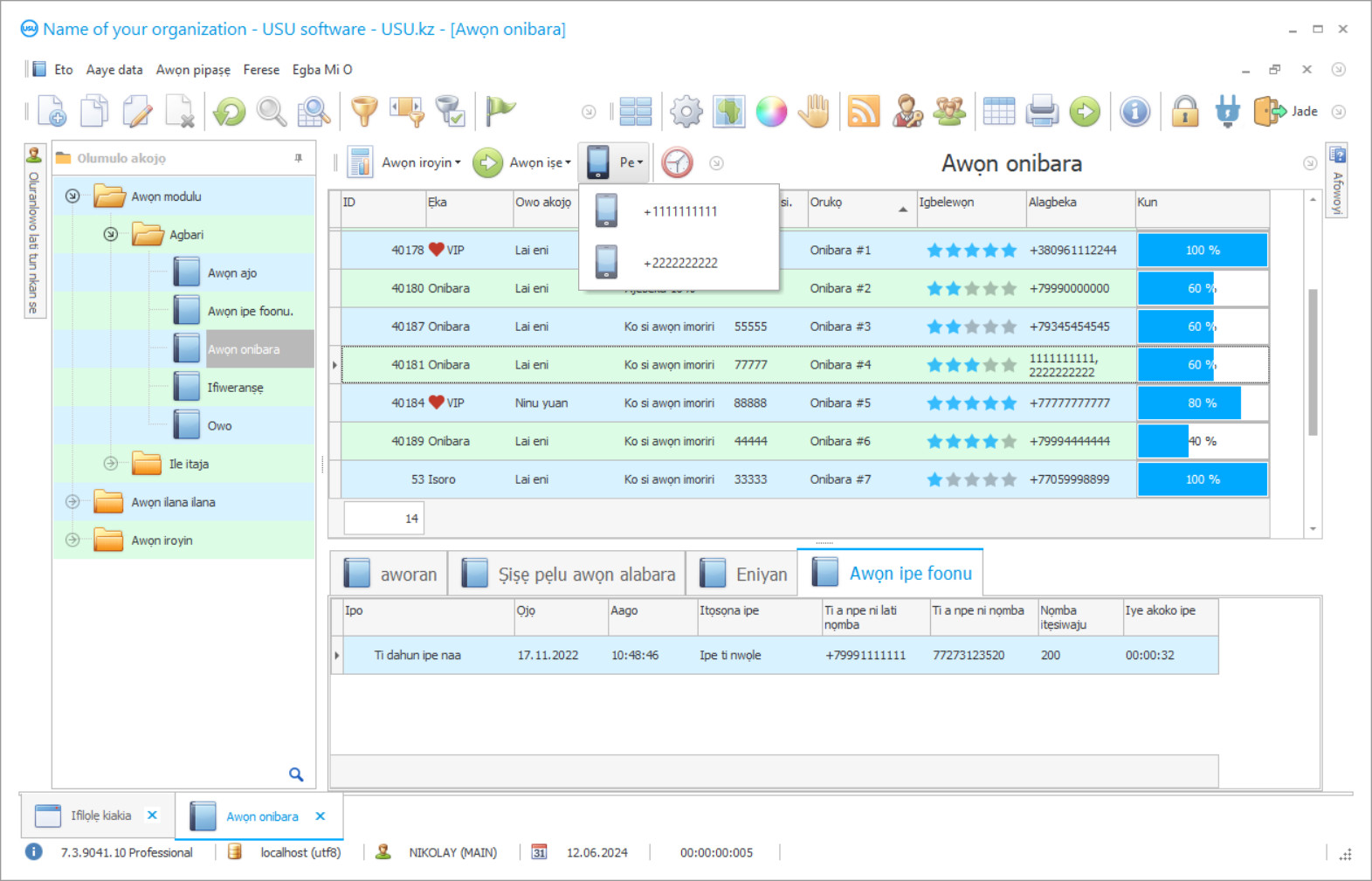Collapse the Awọn modulu tree node
This screenshot has width=1372, height=881.
72,196
